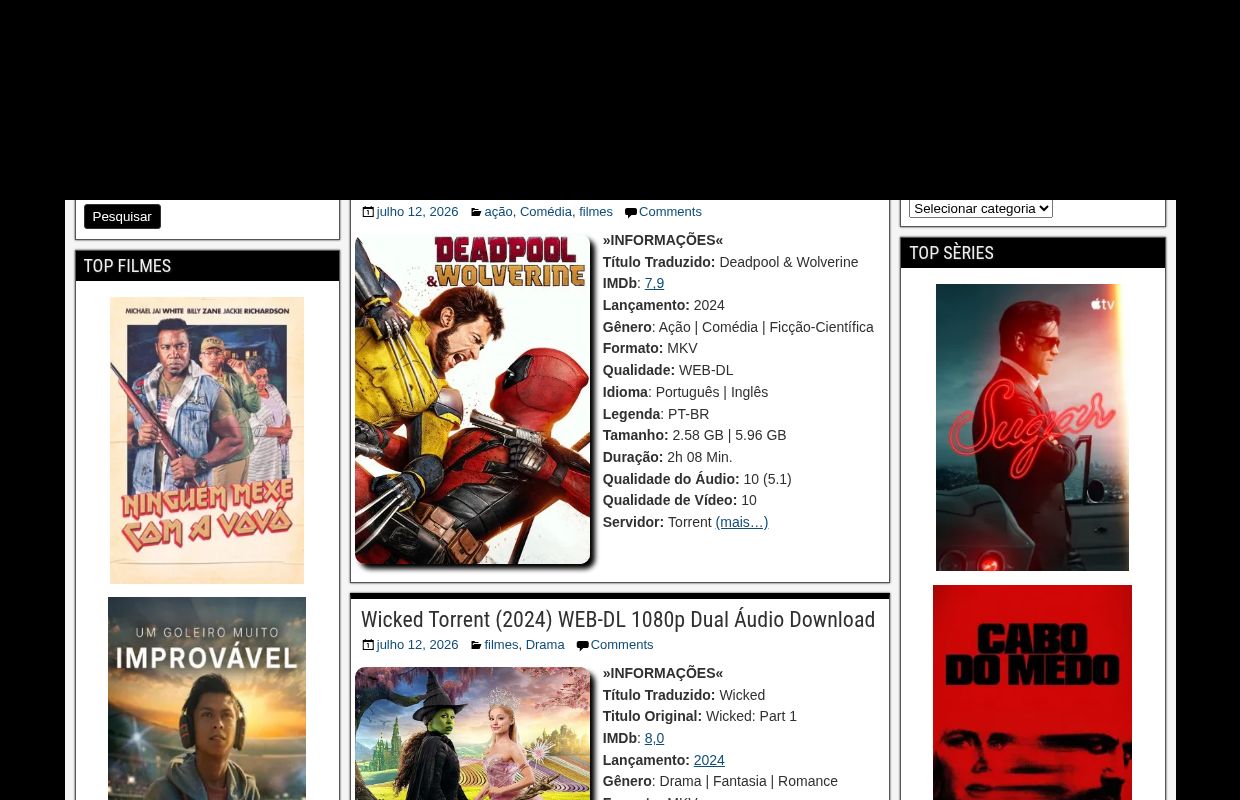This screenshot has width=1240, height=800.
Task: Open the Comédia category link
Action: tap(546, 211)
